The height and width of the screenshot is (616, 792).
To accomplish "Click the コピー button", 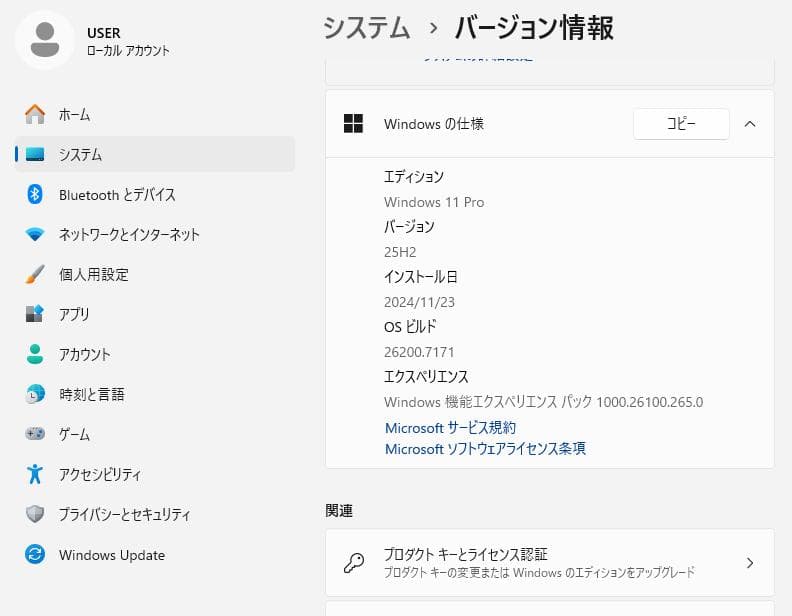I will (681, 124).
